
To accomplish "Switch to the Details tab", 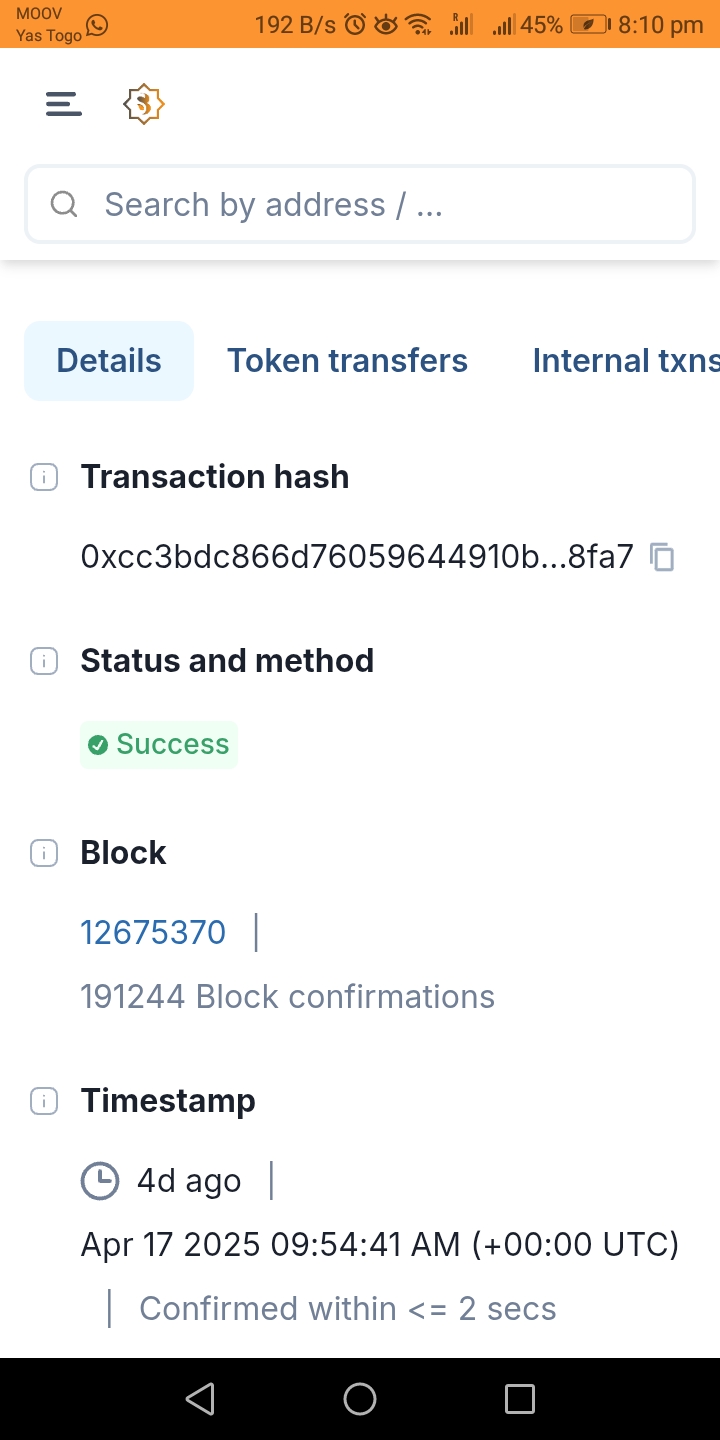I will tap(109, 361).
